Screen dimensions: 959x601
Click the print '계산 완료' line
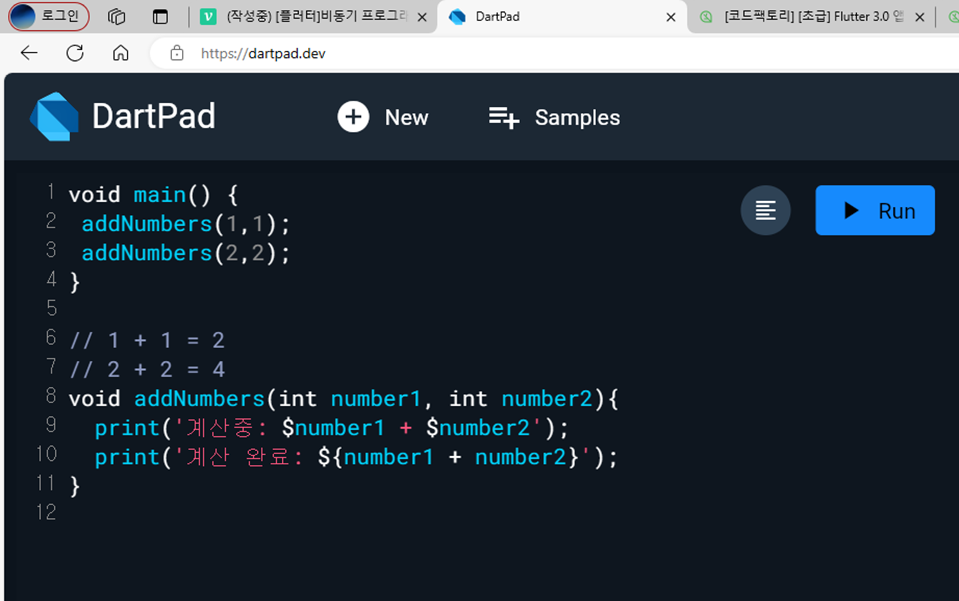click(356, 457)
